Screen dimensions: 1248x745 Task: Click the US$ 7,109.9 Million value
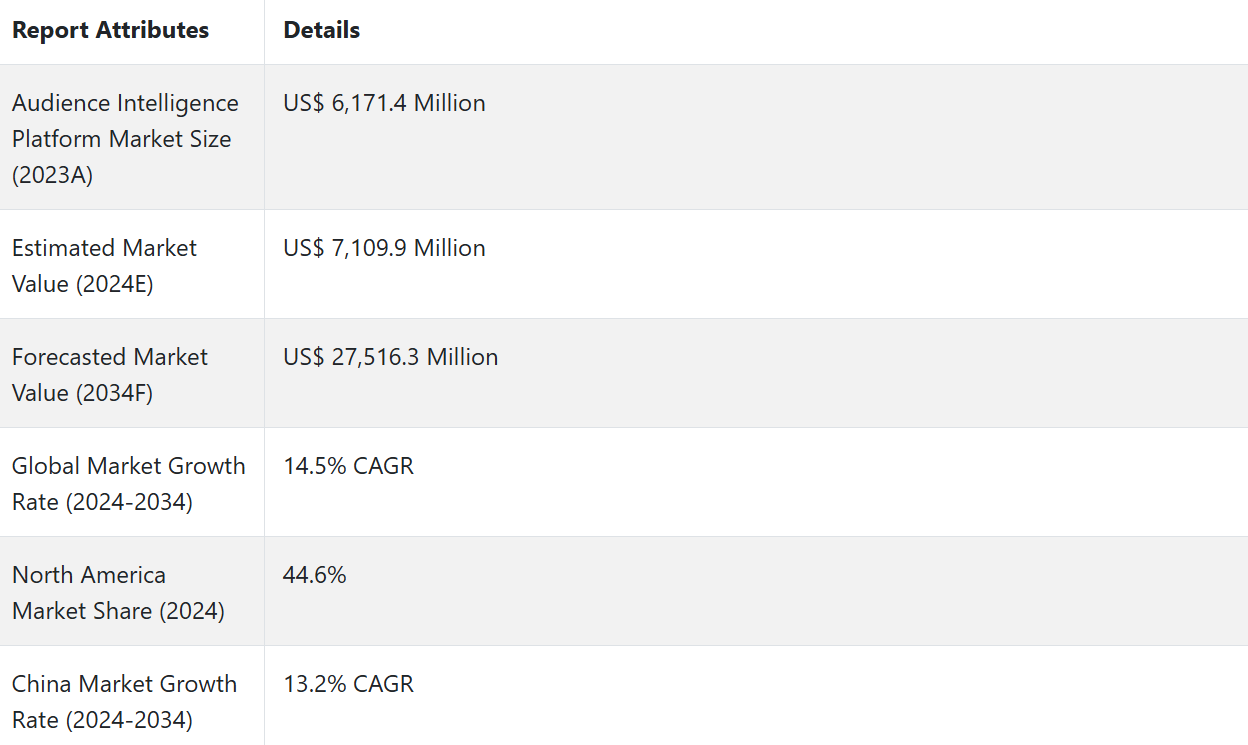(x=384, y=248)
